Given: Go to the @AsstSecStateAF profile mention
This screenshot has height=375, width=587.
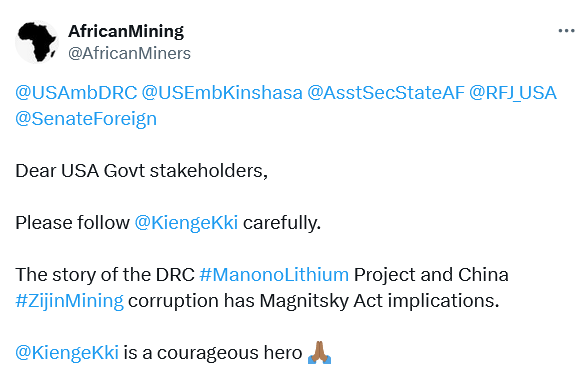Looking at the screenshot, I should (386, 93).
